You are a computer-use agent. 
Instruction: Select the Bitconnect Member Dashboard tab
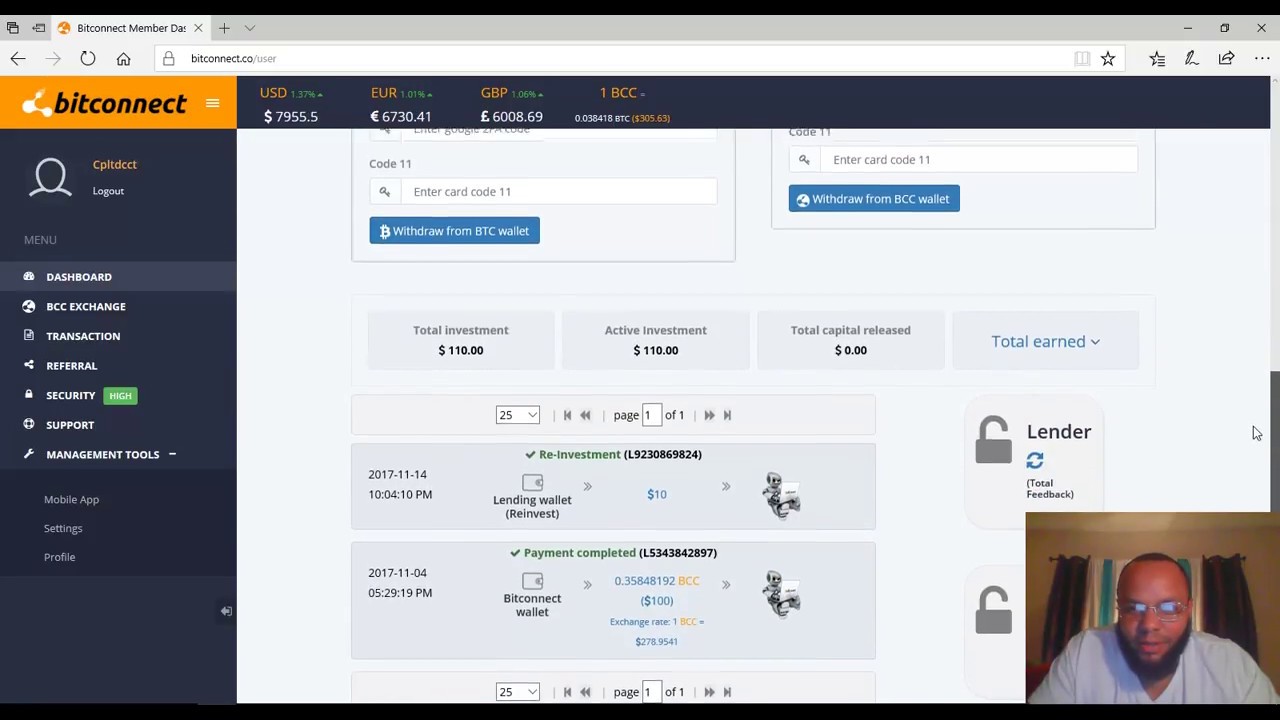pyautogui.click(x=130, y=28)
